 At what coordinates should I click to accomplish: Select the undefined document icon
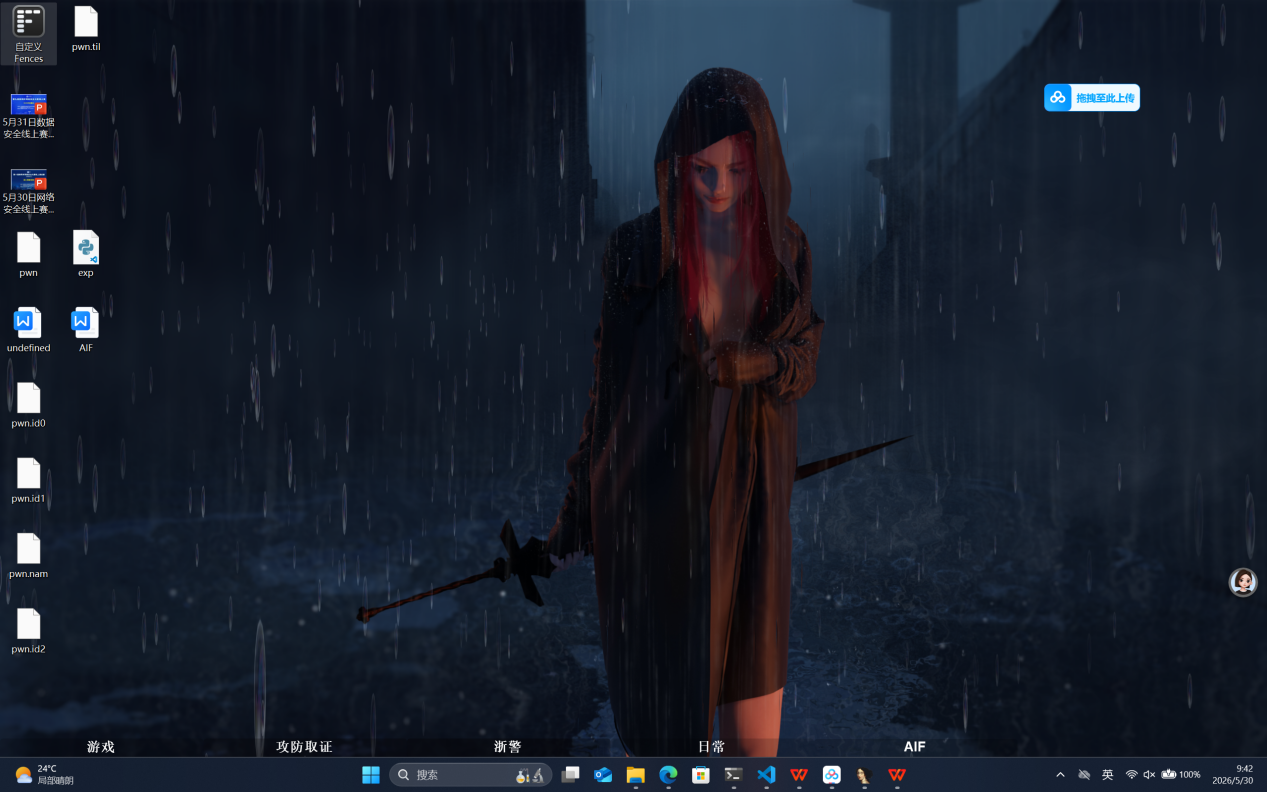tap(28, 330)
